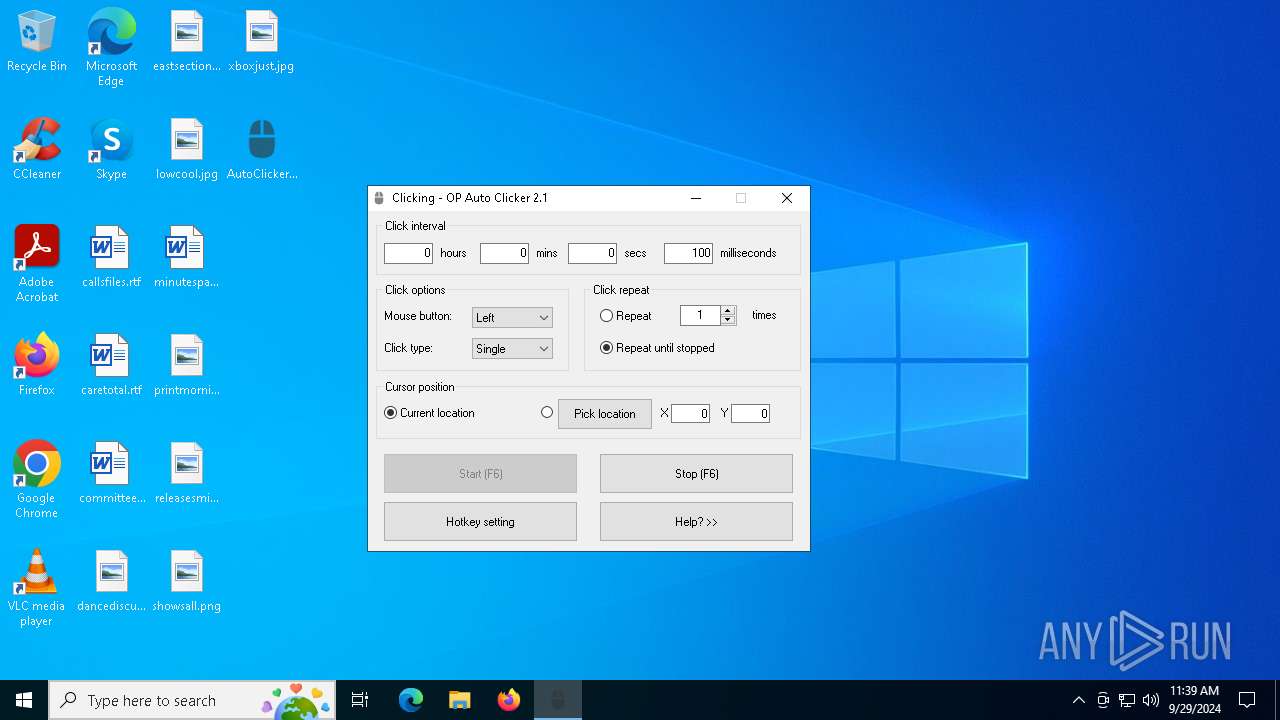Open the Click type dropdown
This screenshot has width=1280, height=720.
tap(512, 348)
